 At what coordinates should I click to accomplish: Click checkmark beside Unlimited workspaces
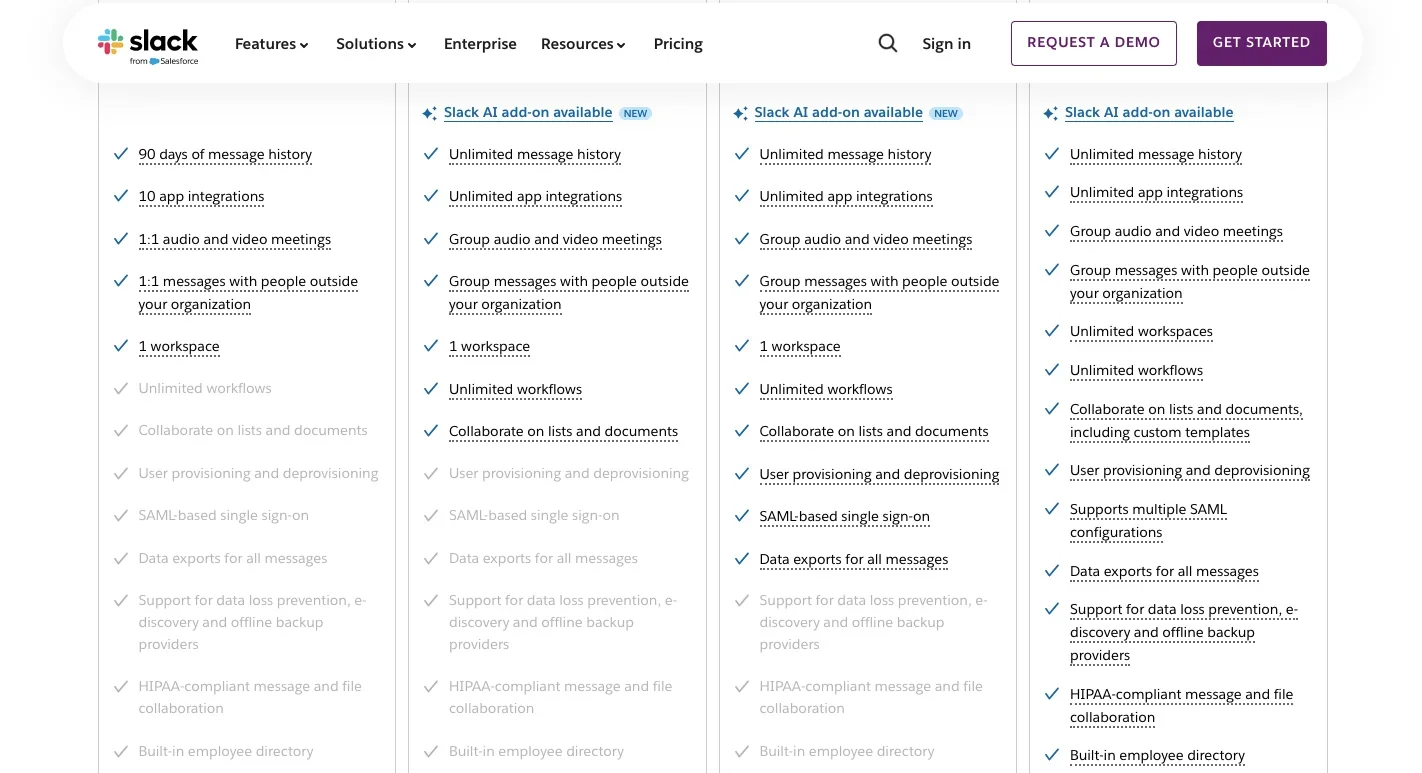point(1052,331)
